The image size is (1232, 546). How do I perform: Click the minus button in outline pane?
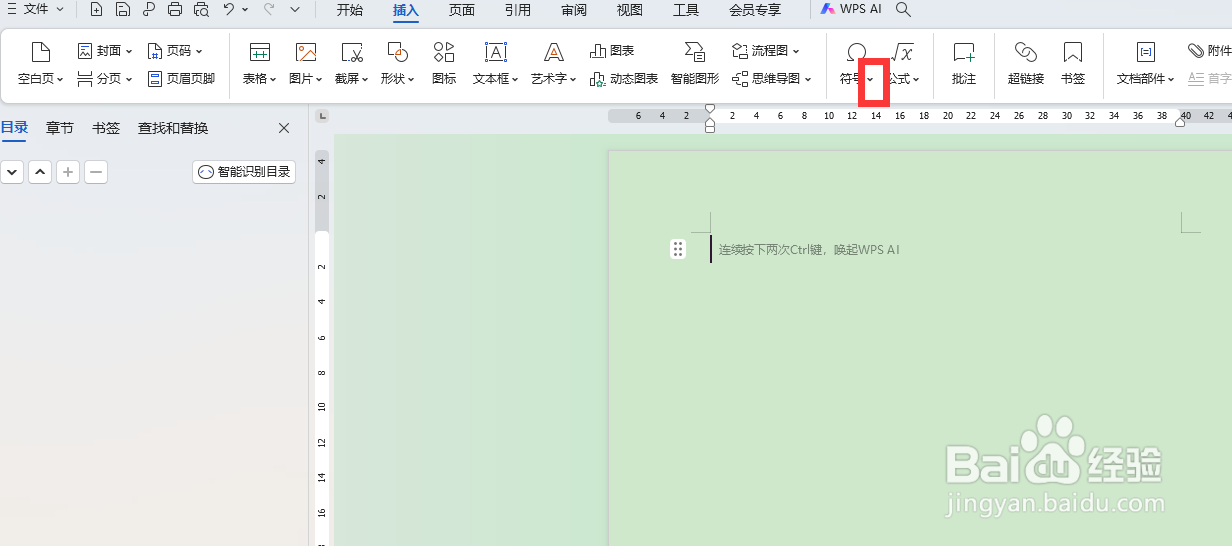(x=96, y=172)
